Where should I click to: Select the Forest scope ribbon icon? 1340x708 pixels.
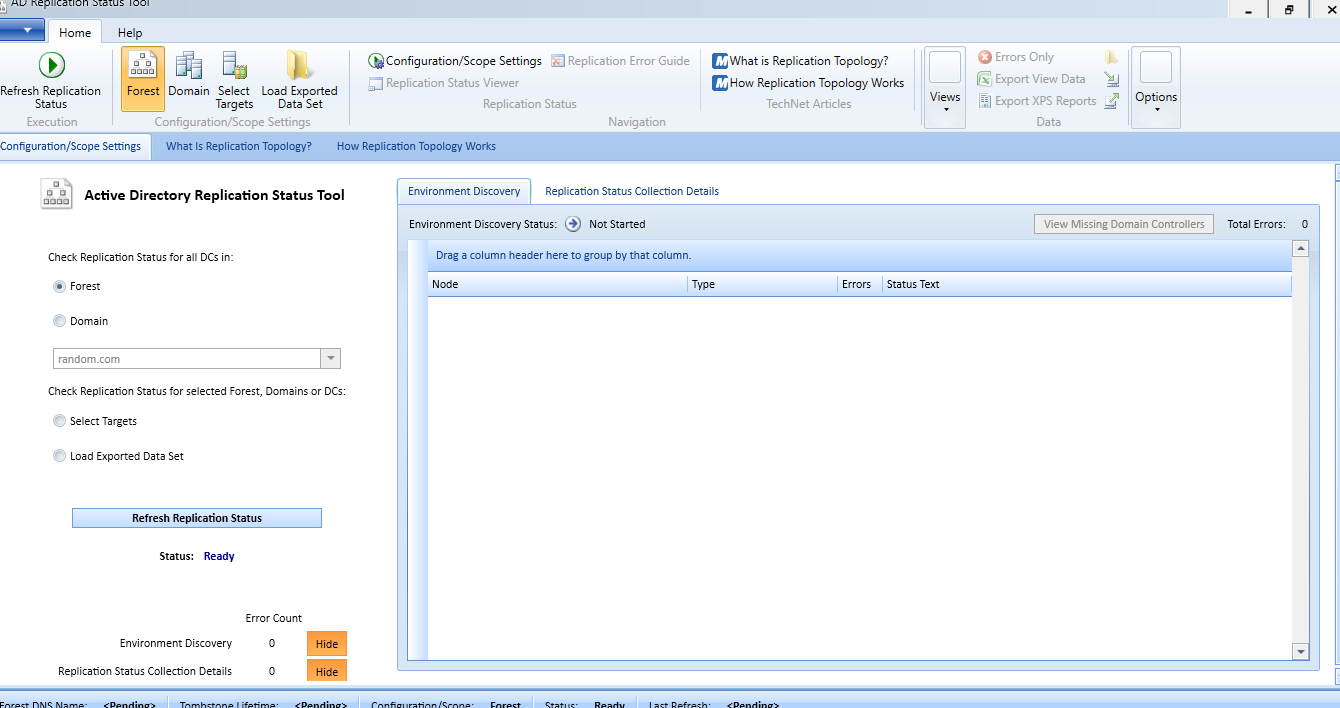point(143,79)
